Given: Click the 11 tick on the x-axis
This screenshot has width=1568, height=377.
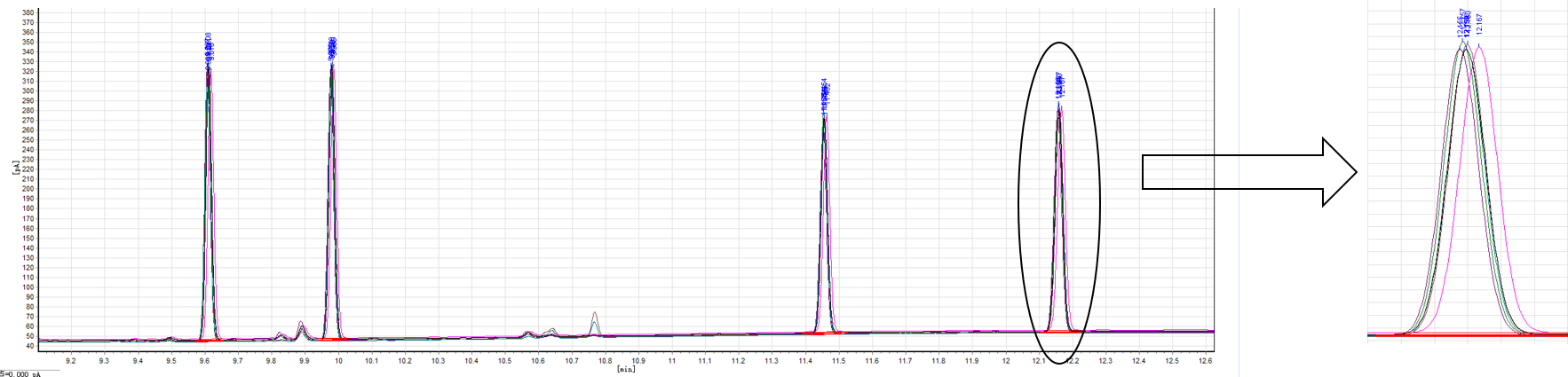Looking at the screenshot, I should pyautogui.click(x=672, y=361).
